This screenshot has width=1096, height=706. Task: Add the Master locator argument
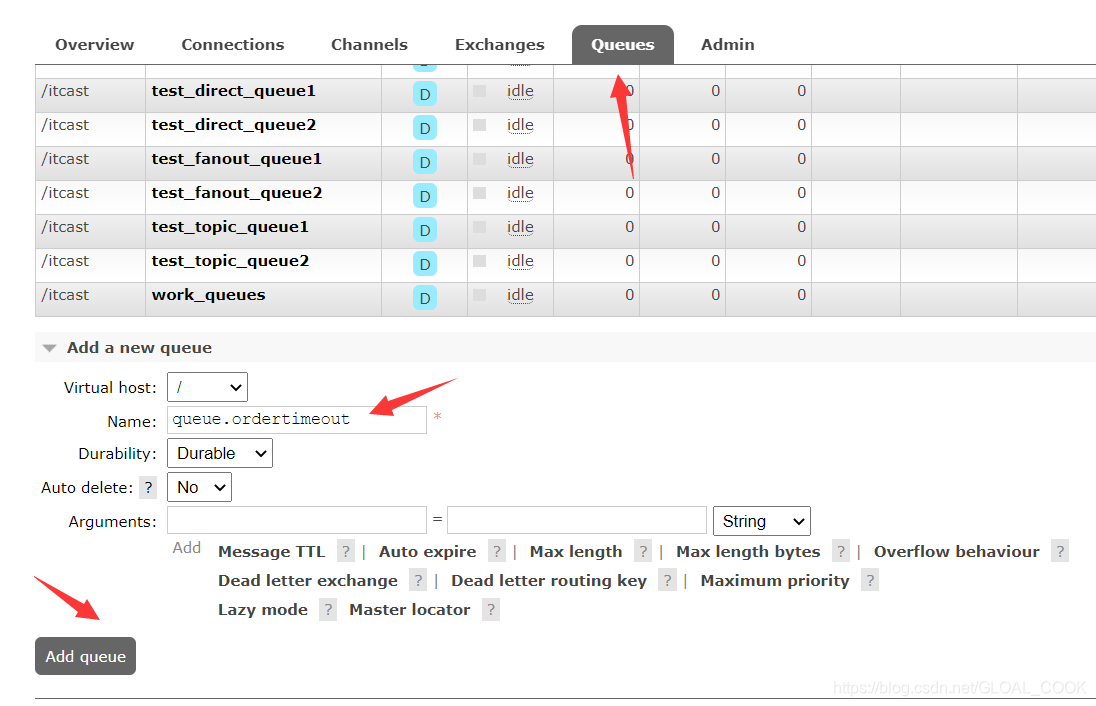(x=410, y=610)
